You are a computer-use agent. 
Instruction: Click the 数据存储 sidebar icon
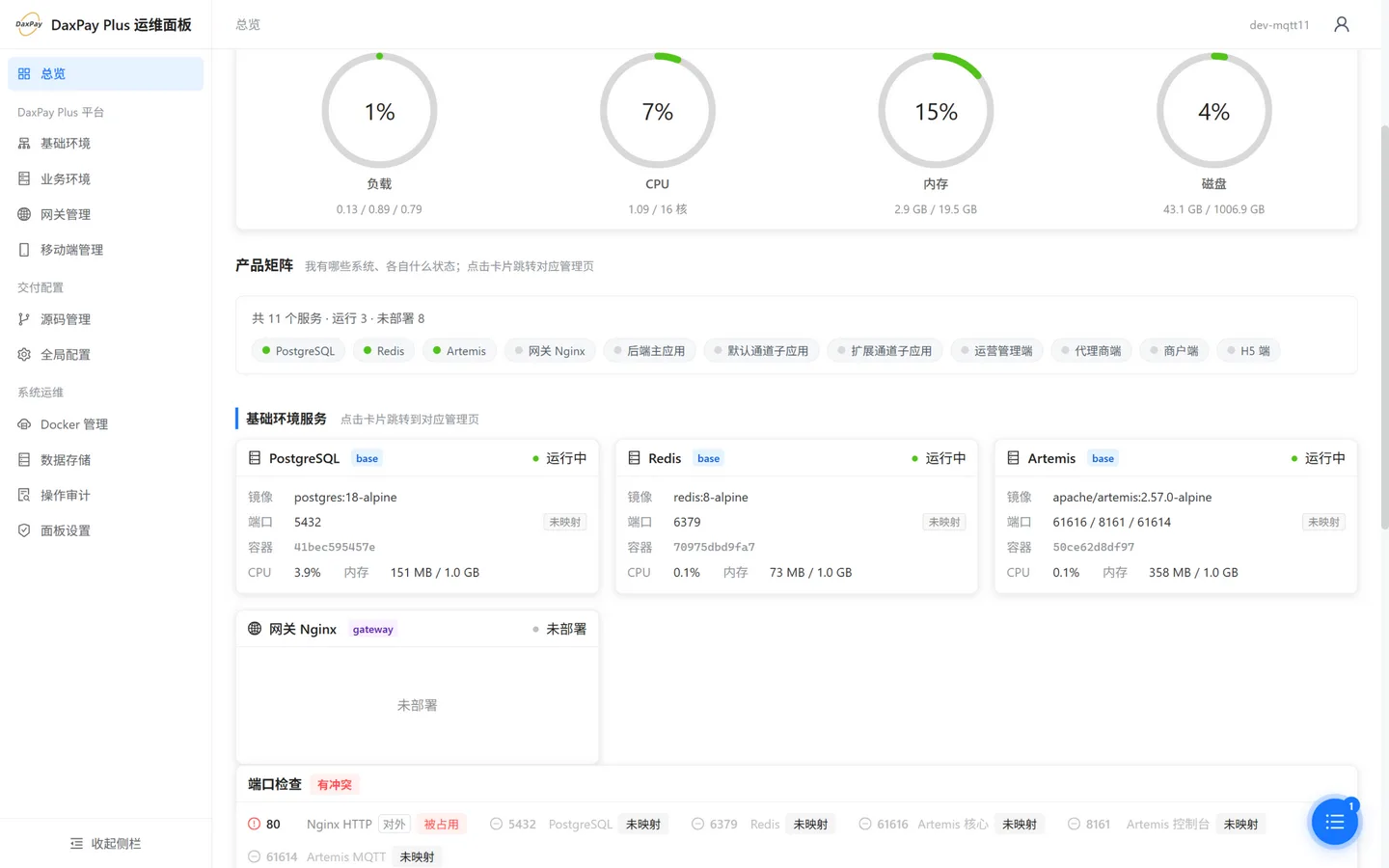coord(24,460)
